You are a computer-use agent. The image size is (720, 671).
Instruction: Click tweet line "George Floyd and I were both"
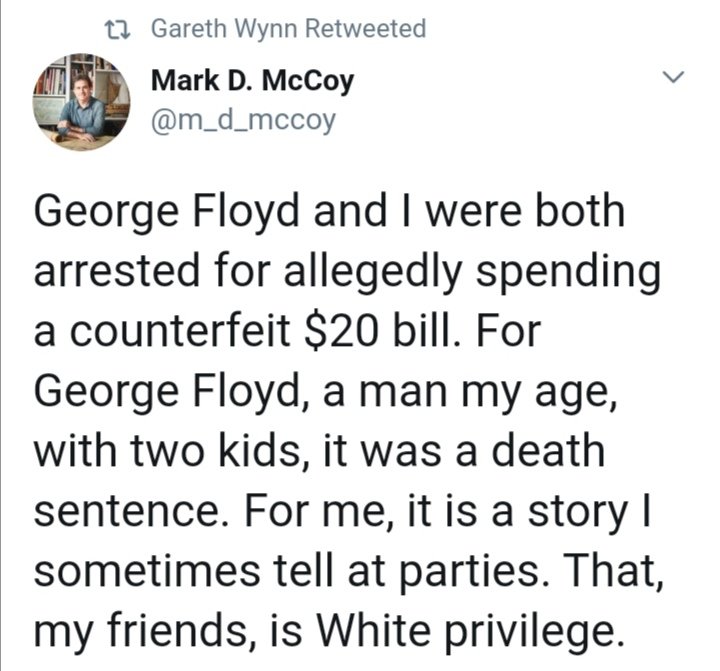[x=329, y=212]
